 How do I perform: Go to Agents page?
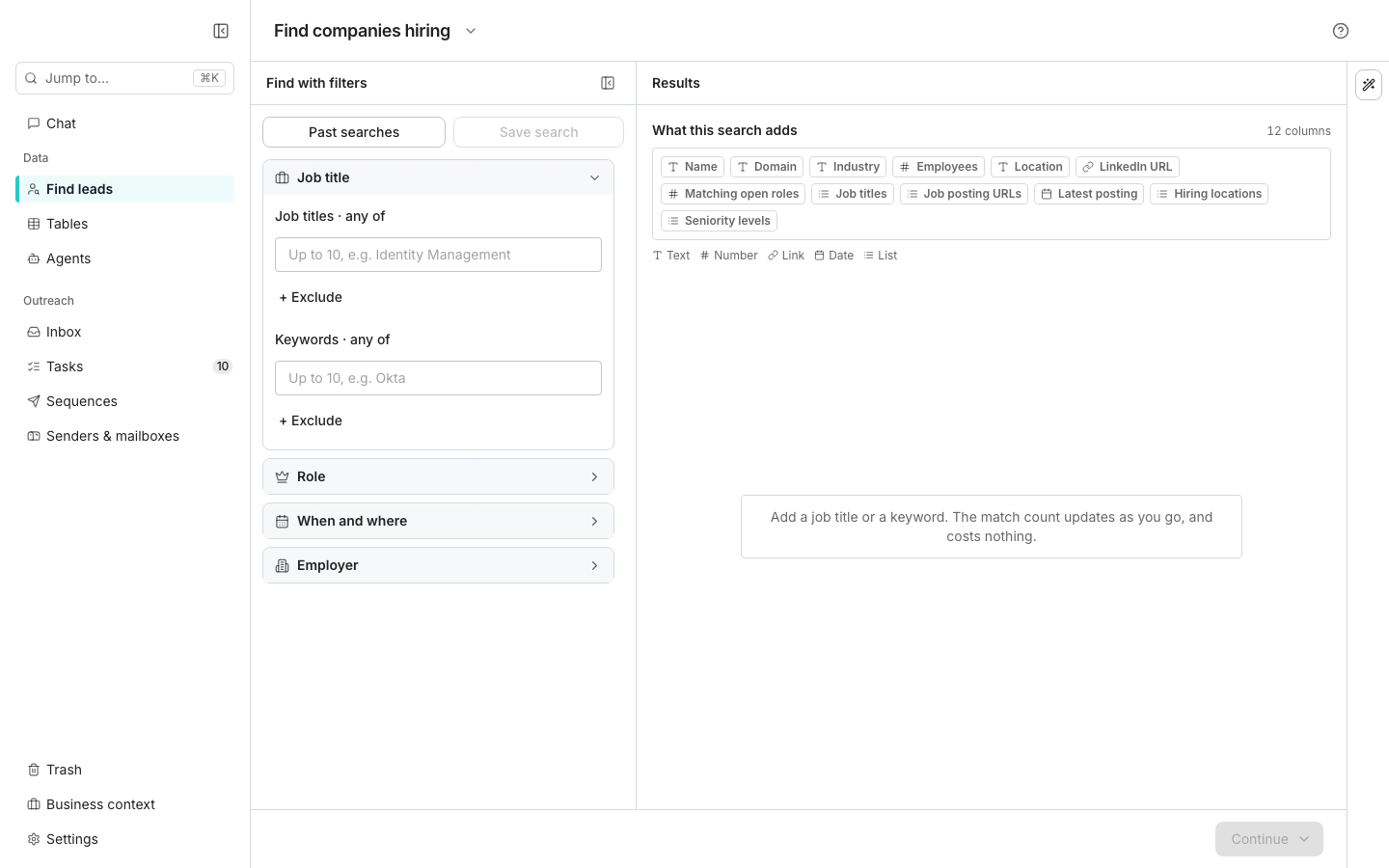(125, 258)
